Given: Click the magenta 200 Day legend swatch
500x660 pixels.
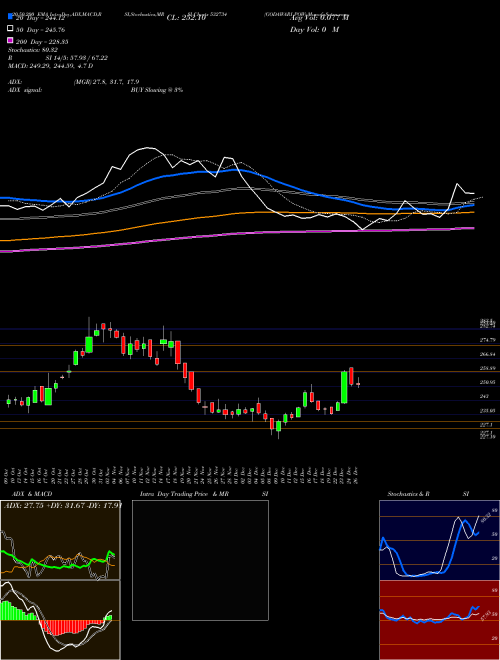Looking at the screenshot, I should click(11, 40).
